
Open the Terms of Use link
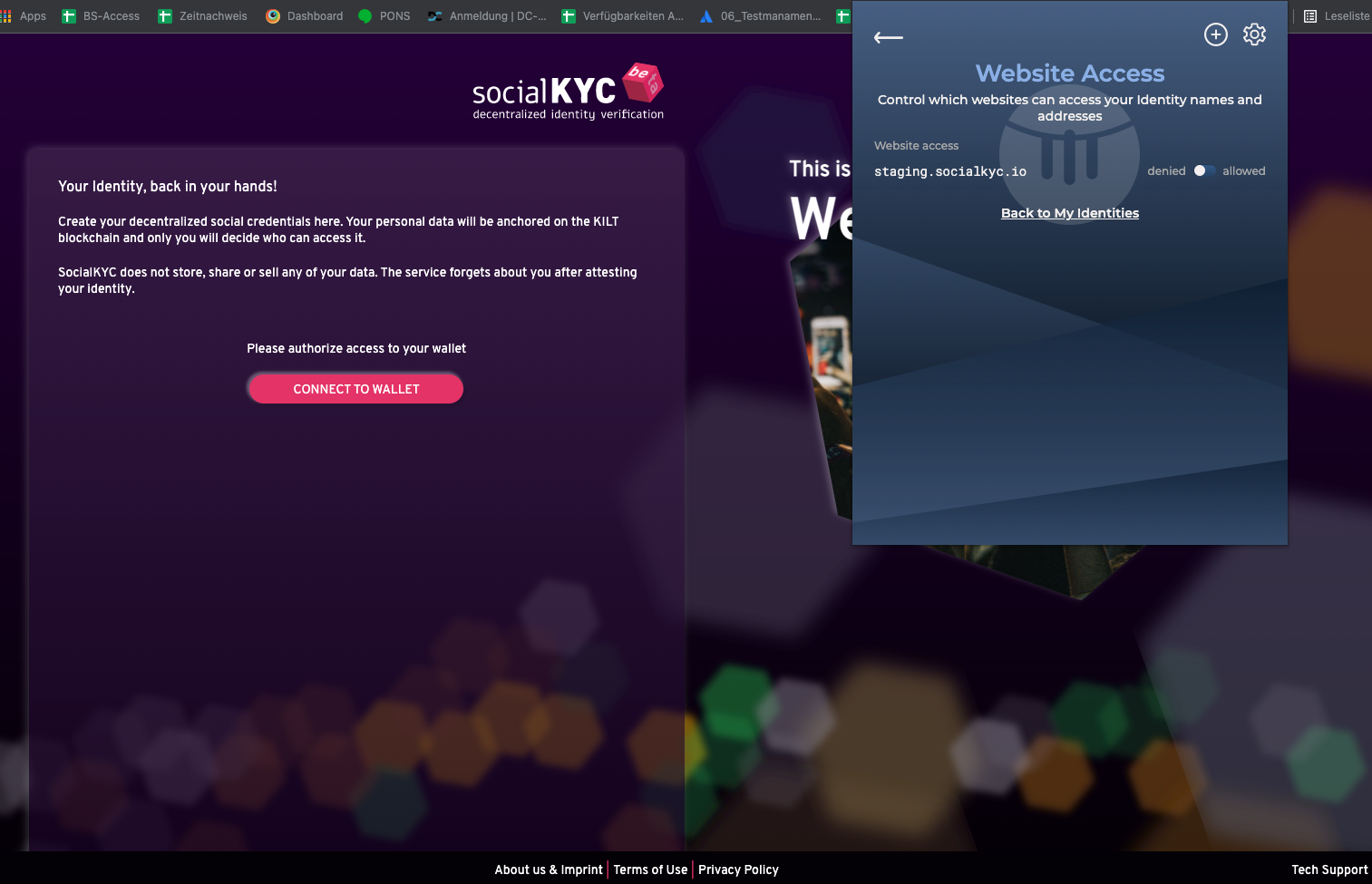coord(650,869)
